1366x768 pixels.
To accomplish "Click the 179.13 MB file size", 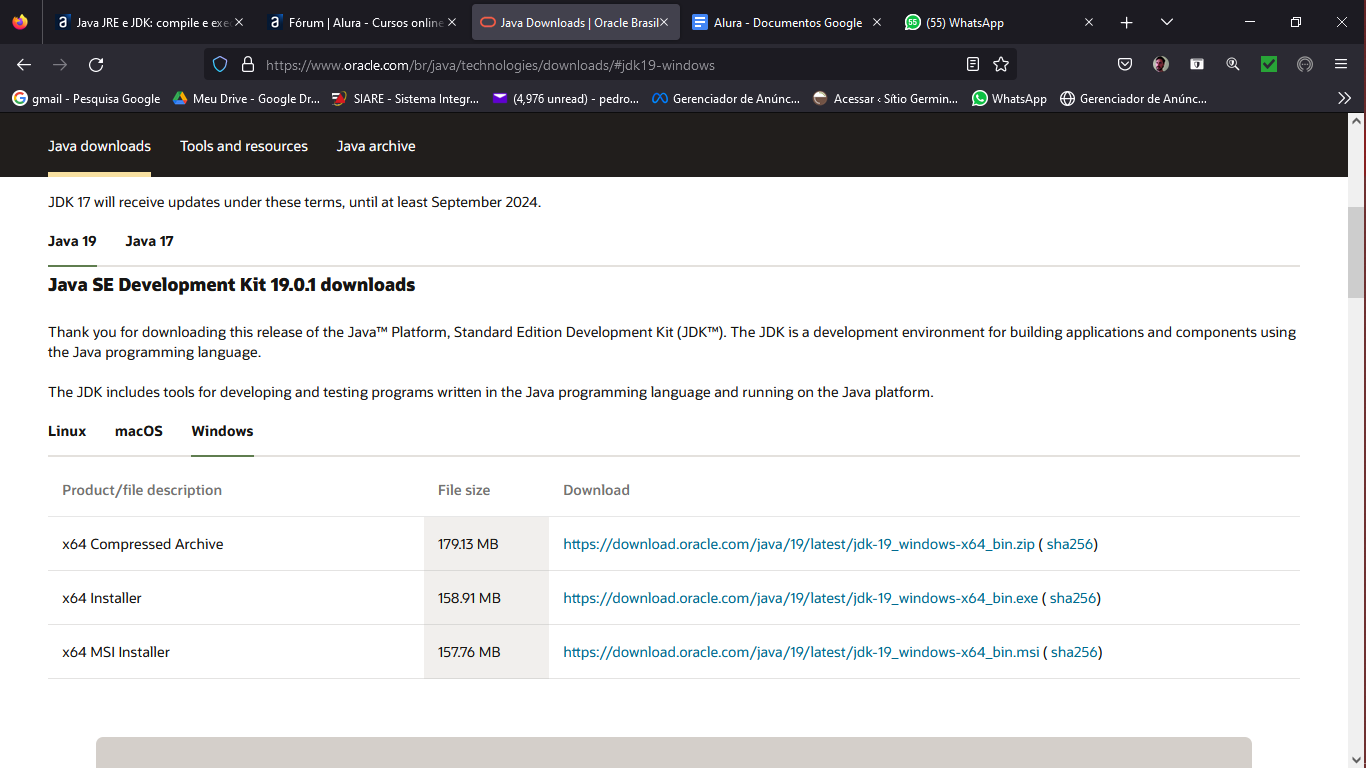I will (468, 544).
